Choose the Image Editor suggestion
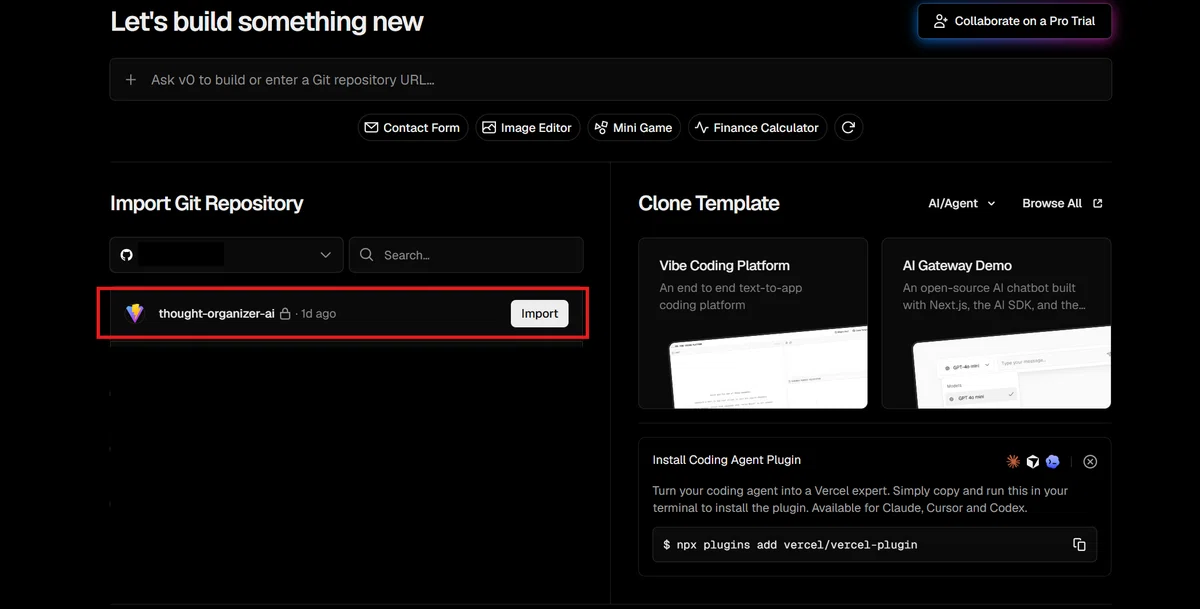This screenshot has width=1200, height=609. (x=527, y=128)
